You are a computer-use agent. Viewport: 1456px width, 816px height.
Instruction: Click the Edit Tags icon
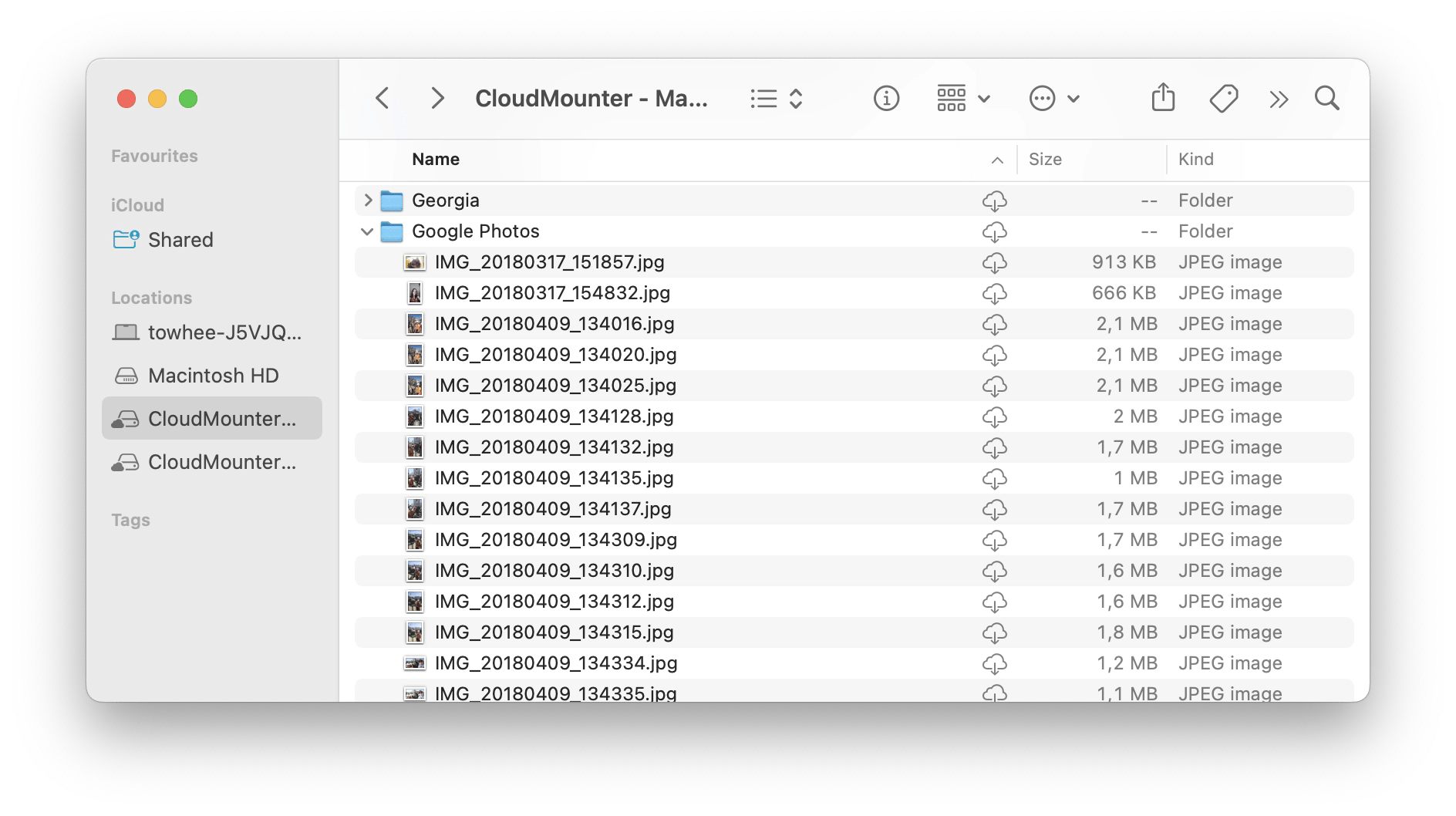click(1224, 99)
